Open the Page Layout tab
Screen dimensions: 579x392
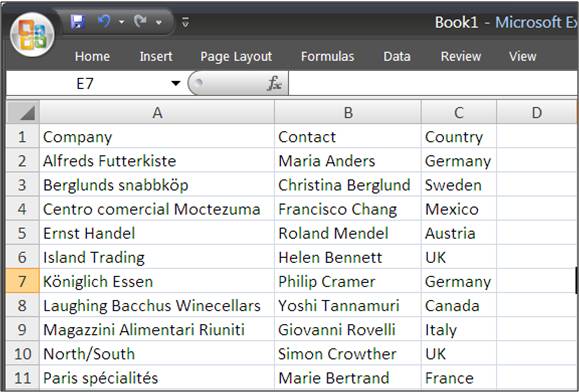236,56
